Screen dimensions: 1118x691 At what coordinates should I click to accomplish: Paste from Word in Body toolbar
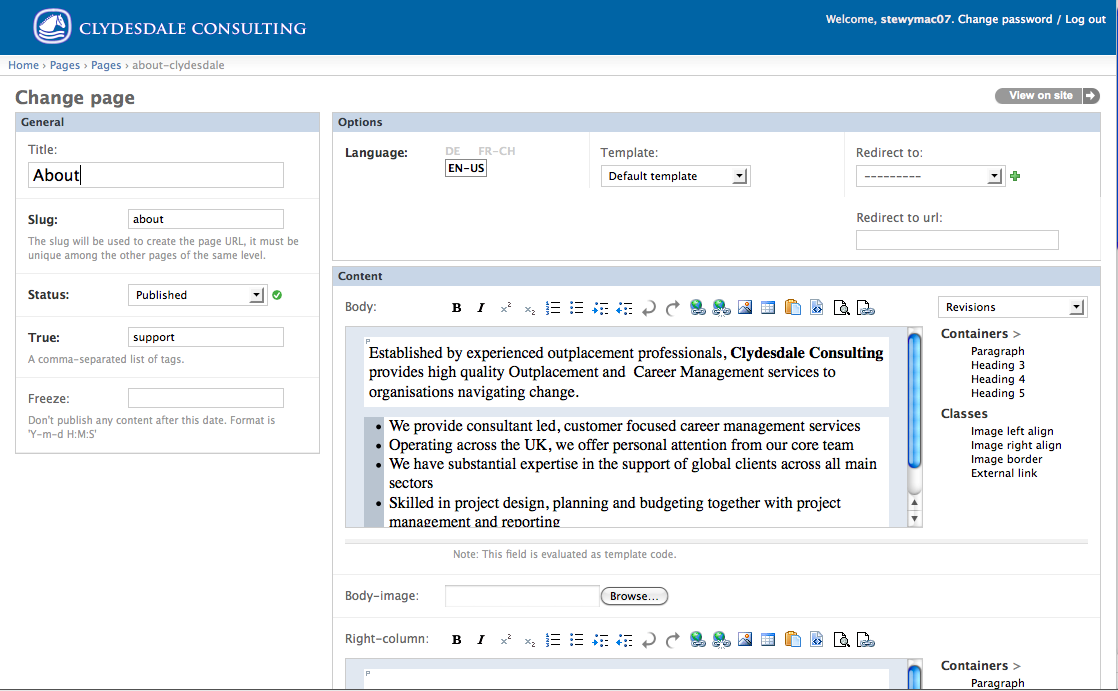pyautogui.click(x=792, y=308)
